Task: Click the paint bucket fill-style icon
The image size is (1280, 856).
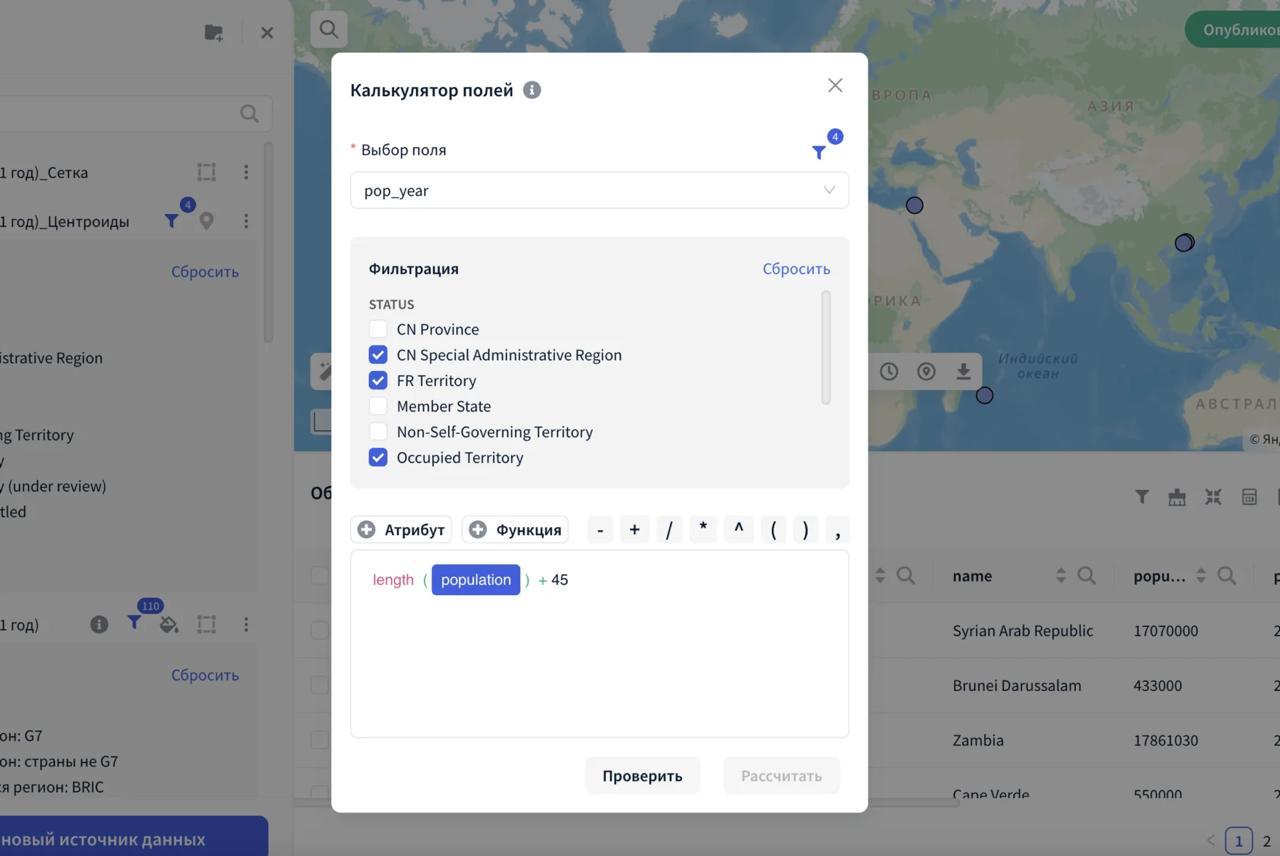Action: [x=169, y=624]
